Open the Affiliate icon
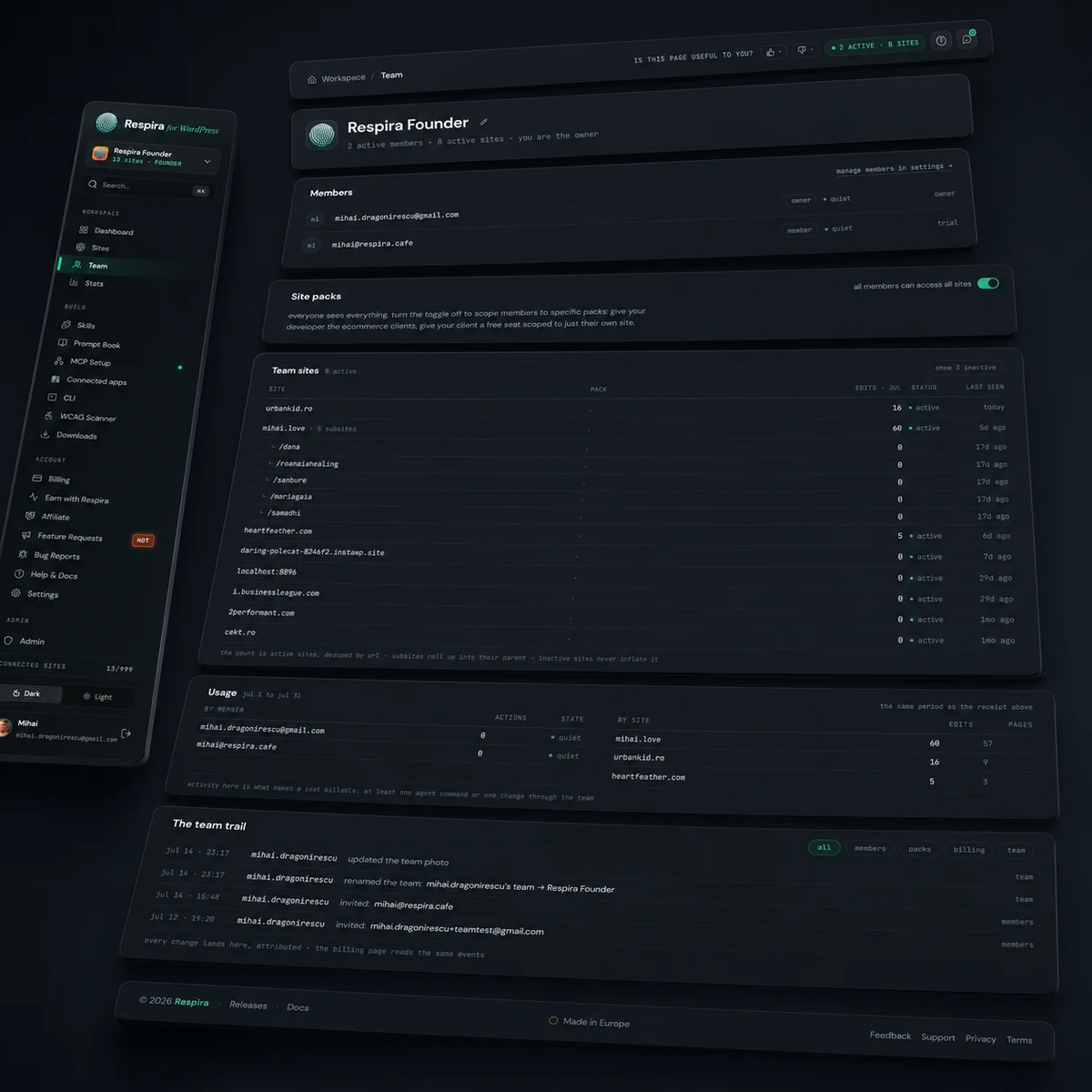This screenshot has height=1092, width=1092. click(30, 515)
